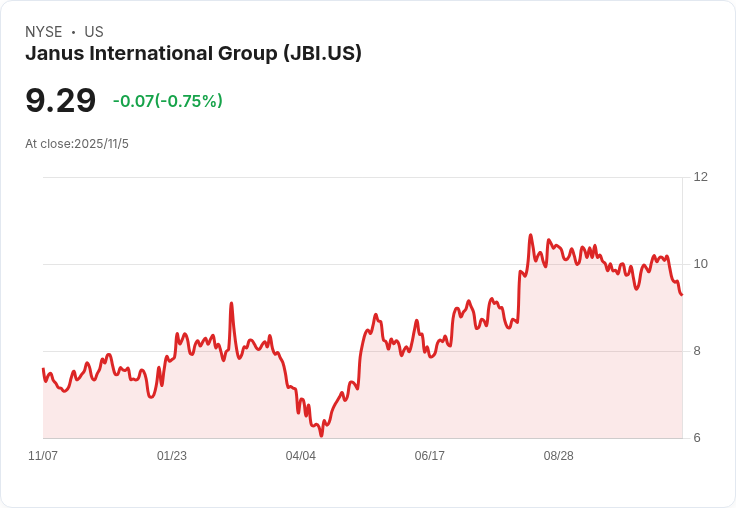This screenshot has width=736, height=508.
Task: Click the chart's highest peak near 10.7
Action: 530,235
